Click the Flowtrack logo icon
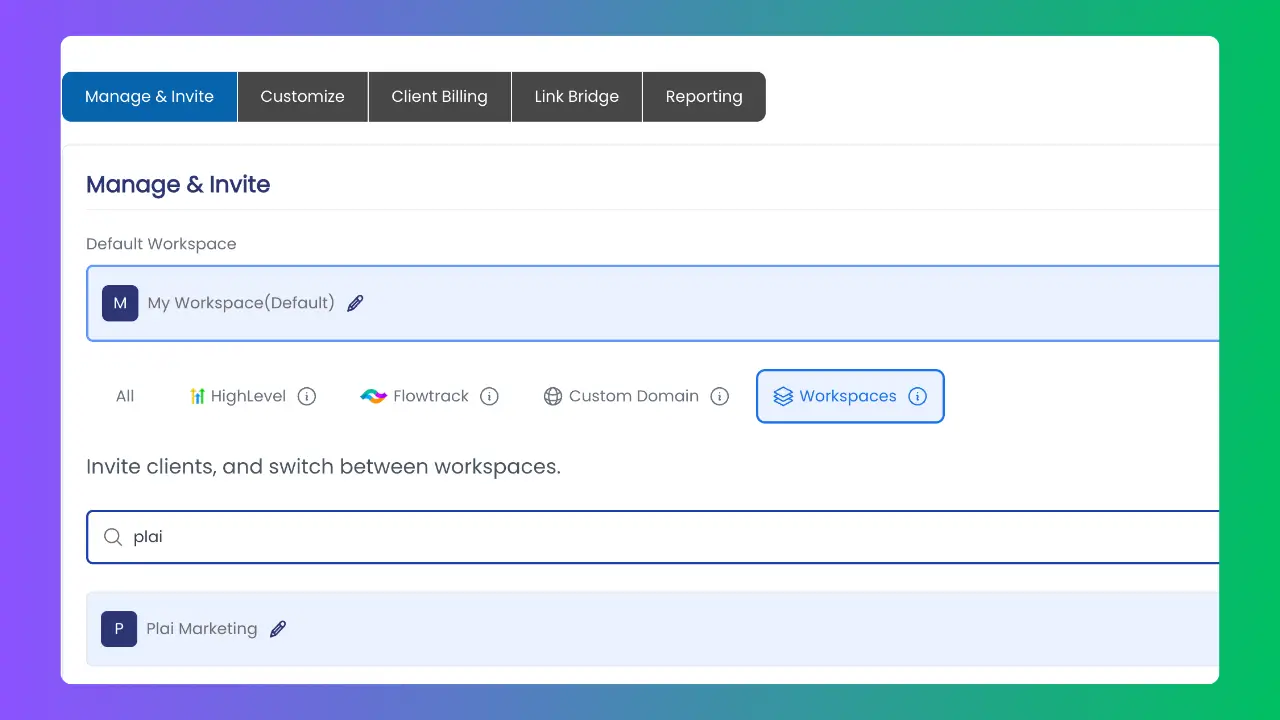 (x=374, y=397)
